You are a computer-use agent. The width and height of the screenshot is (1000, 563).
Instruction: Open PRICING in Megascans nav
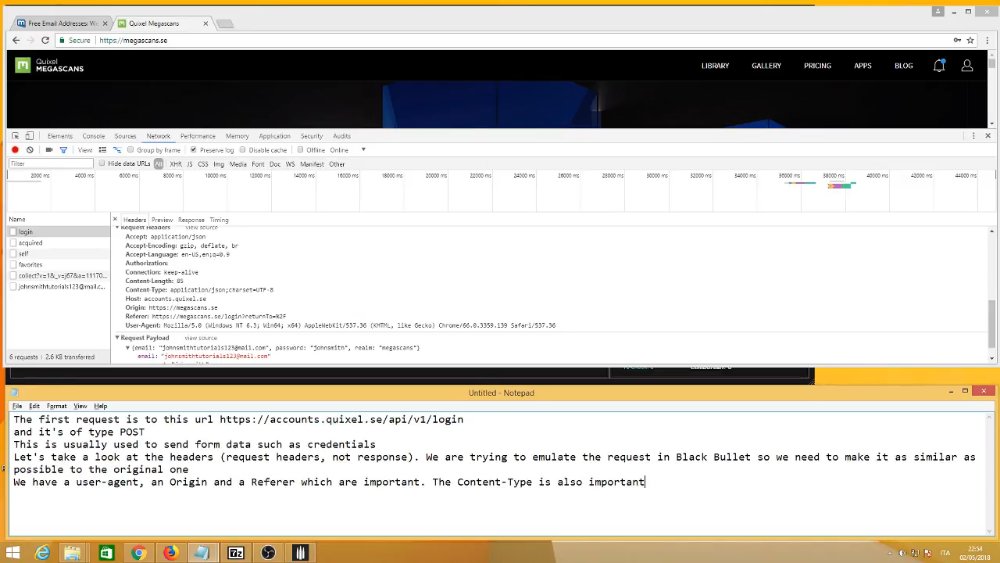coord(818,66)
